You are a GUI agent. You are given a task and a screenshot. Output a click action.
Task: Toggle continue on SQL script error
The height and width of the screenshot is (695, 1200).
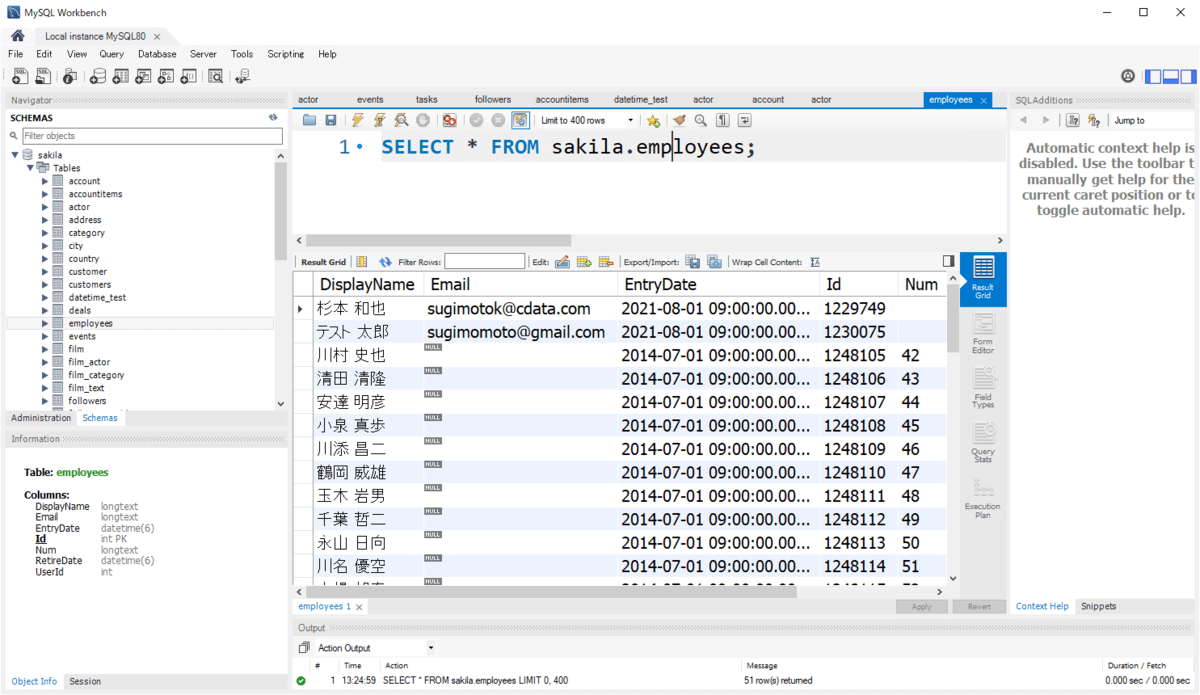click(x=450, y=120)
